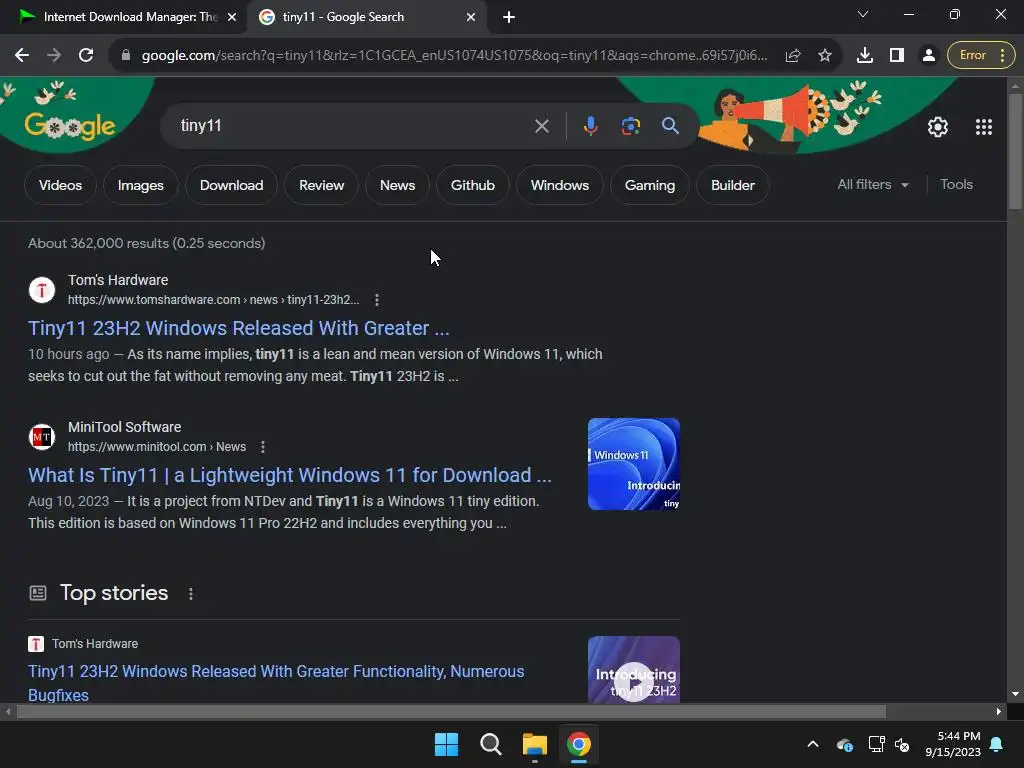Open the Windows Start menu

[447, 744]
